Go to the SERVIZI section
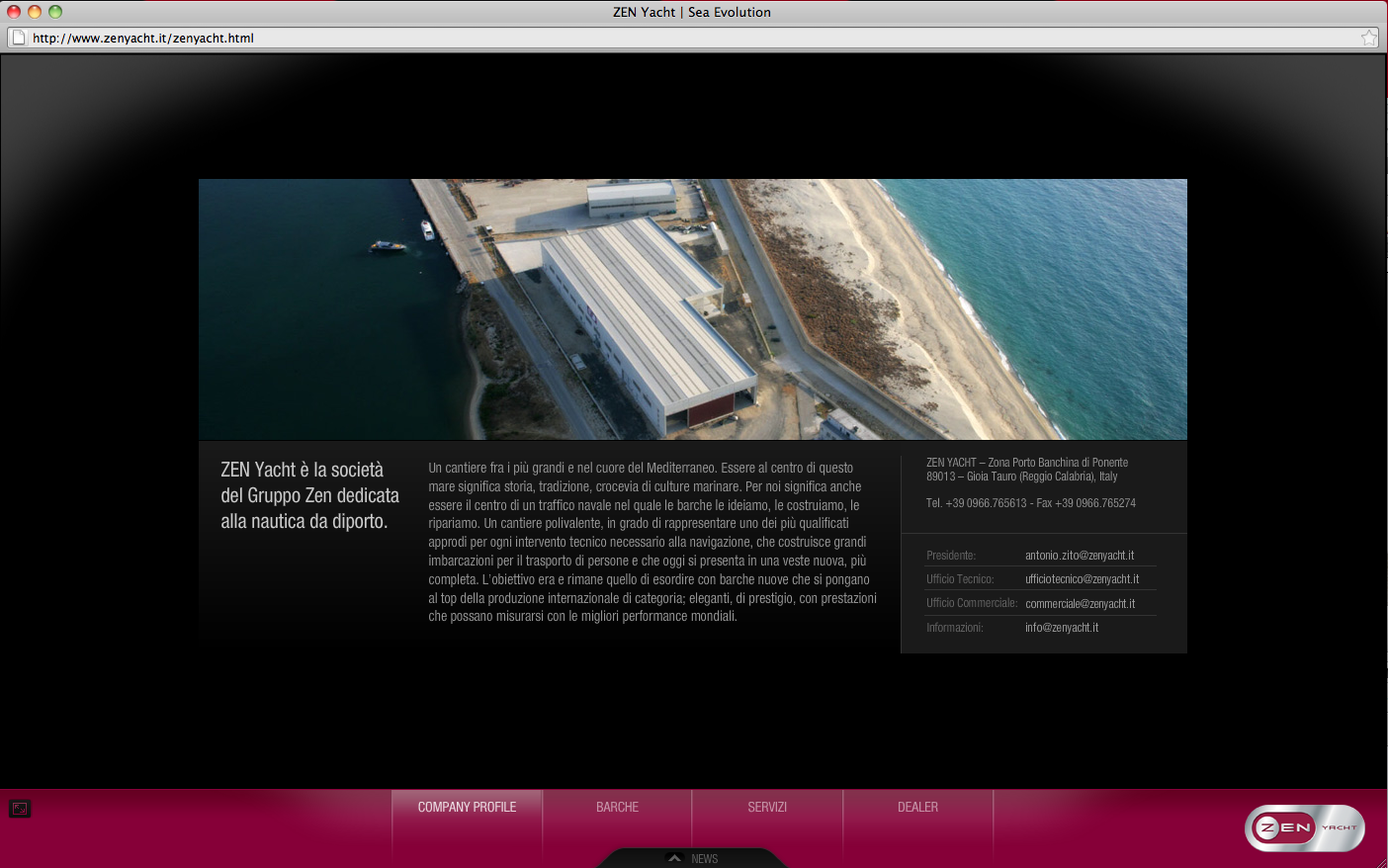The height and width of the screenshot is (868, 1388). pos(767,807)
